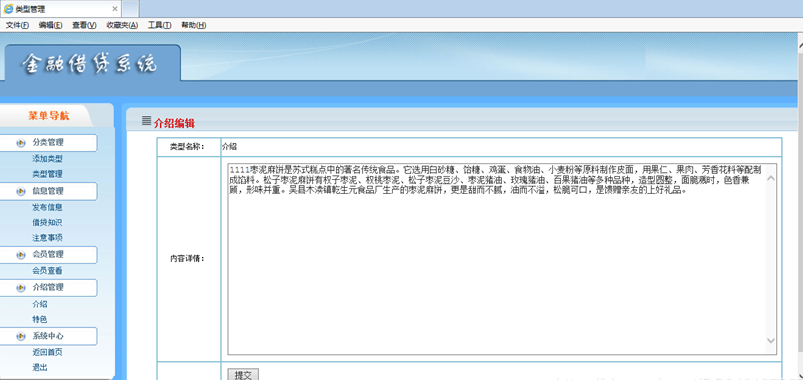Collapse the 分类管理 menu group
The image size is (803, 380).
tap(48, 143)
